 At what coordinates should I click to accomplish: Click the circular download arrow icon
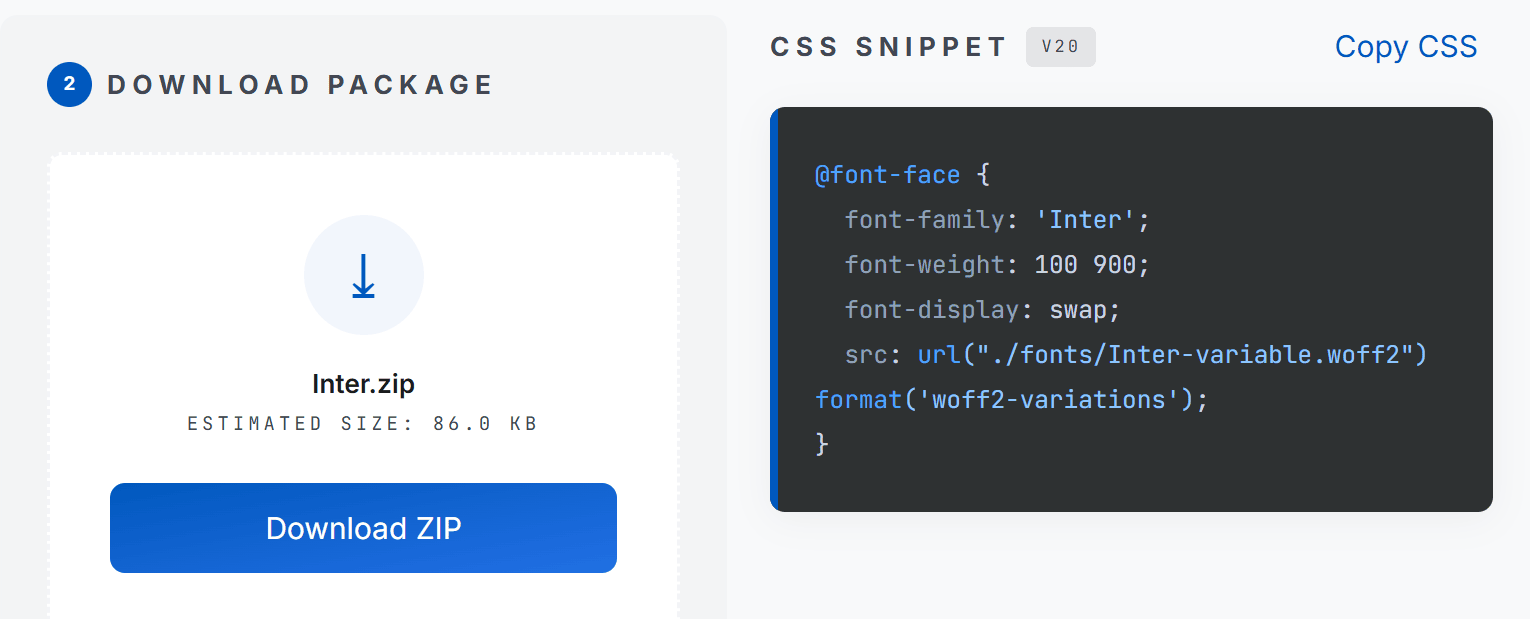coord(364,275)
